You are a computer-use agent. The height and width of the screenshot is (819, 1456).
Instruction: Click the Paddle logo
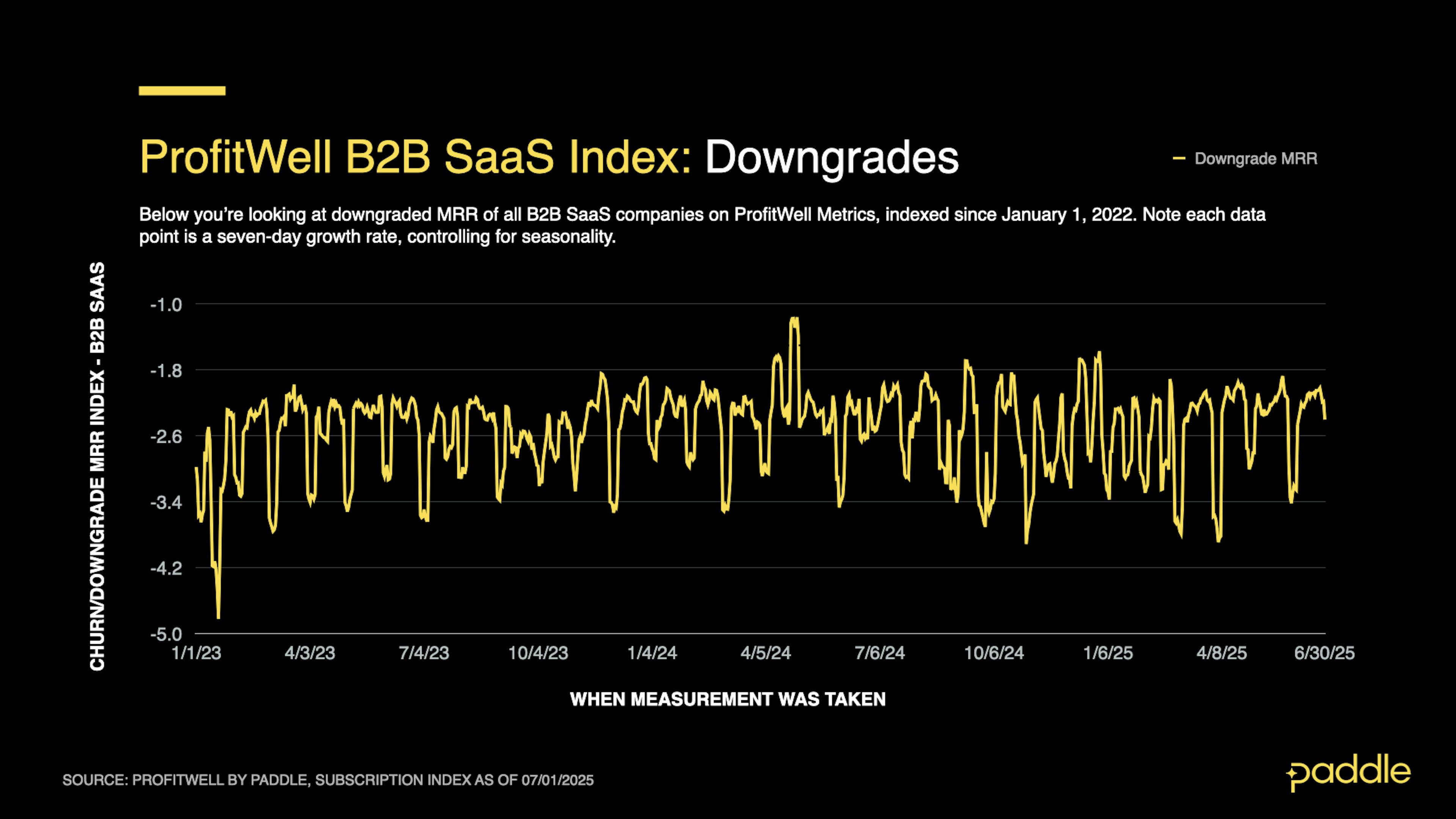coord(1348,773)
